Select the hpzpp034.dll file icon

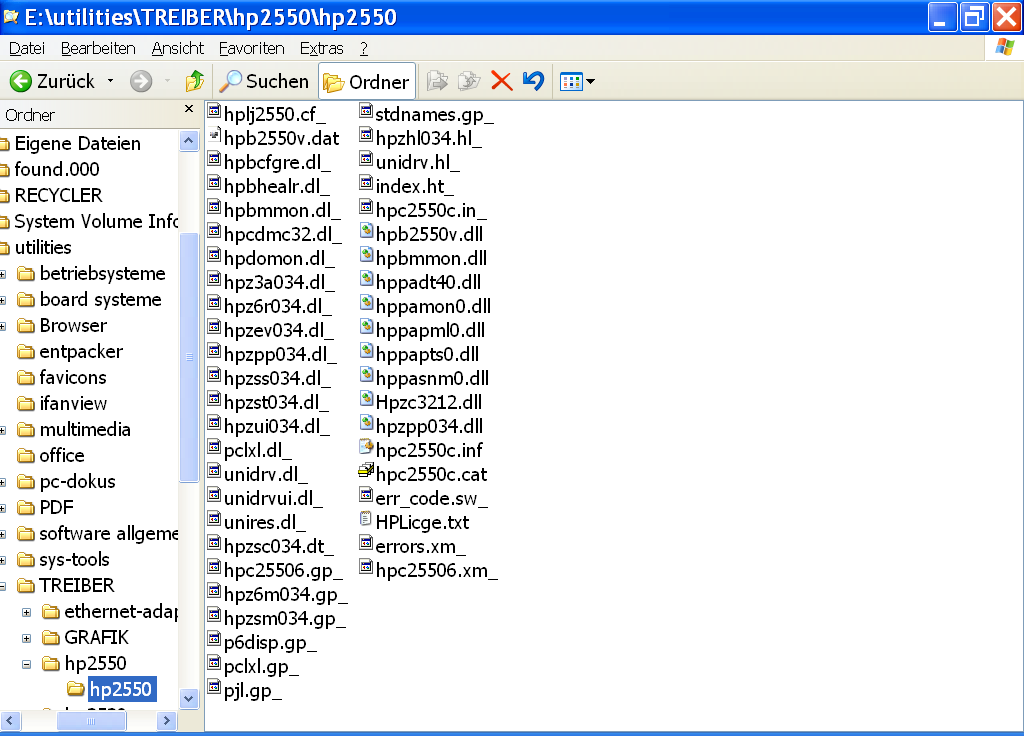pos(366,424)
